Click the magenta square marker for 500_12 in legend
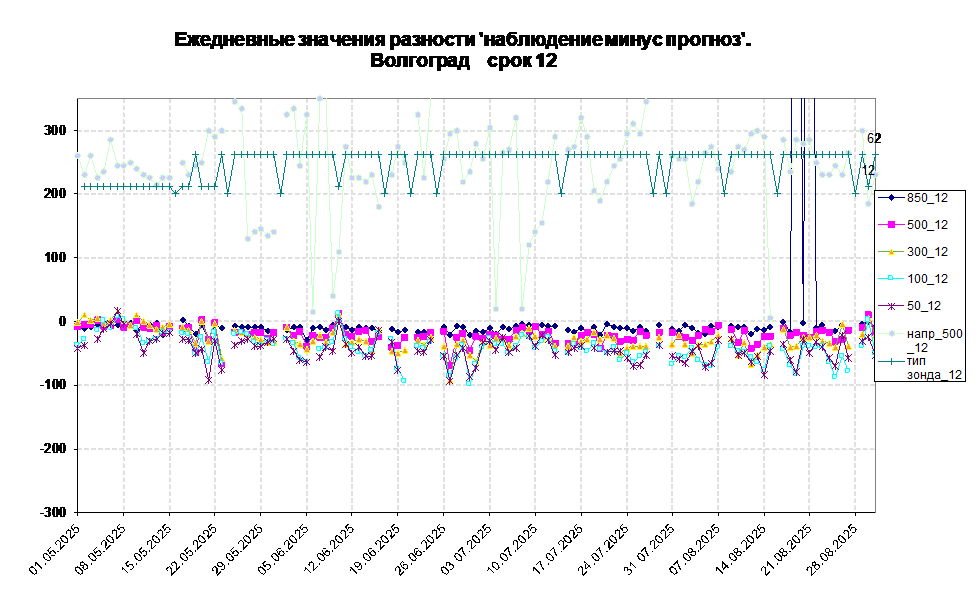The image size is (976, 599). (x=890, y=225)
